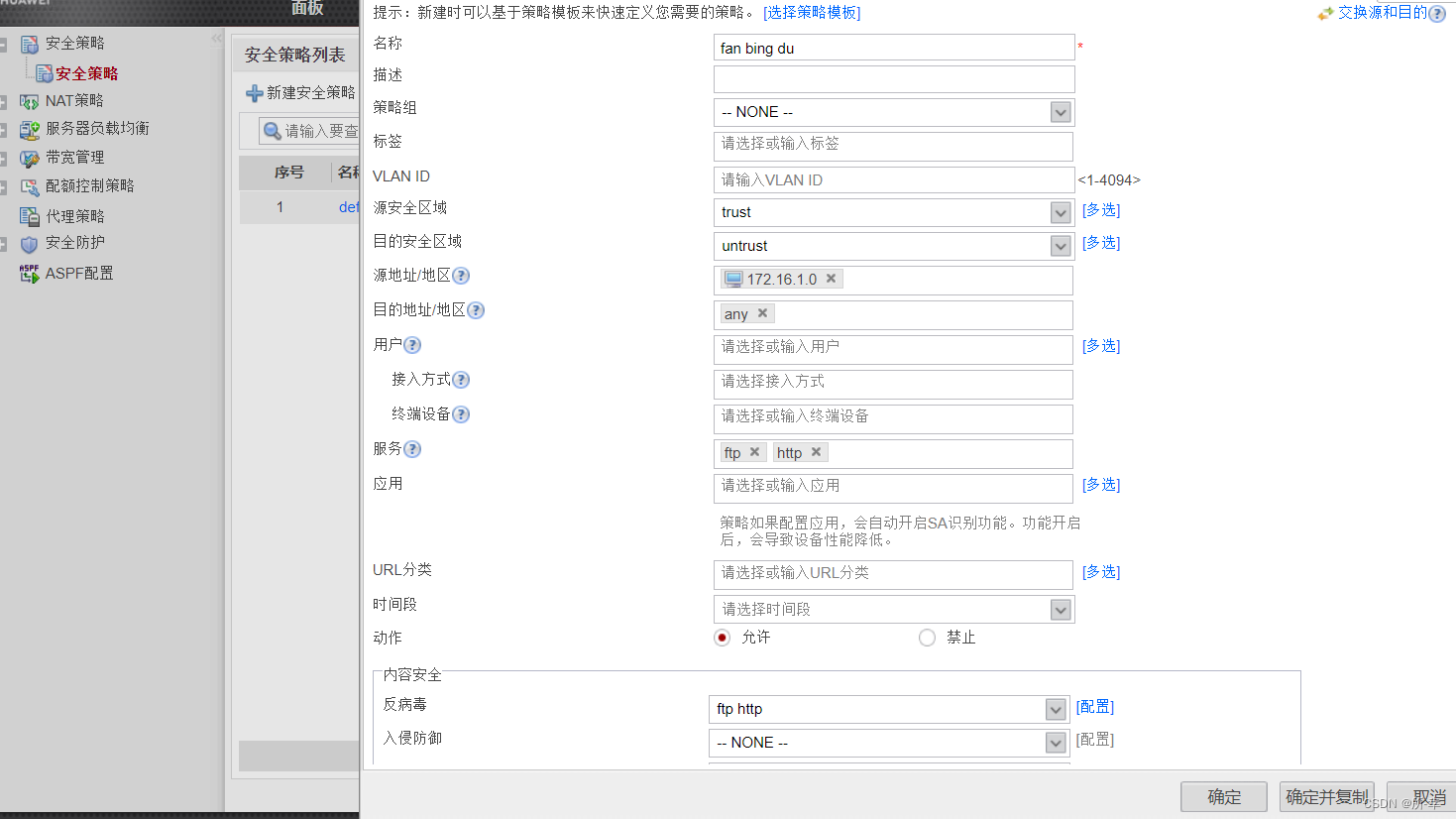Collapse the sidebar with the double-arrow icon
The height and width of the screenshot is (819, 1456).
tap(217, 39)
